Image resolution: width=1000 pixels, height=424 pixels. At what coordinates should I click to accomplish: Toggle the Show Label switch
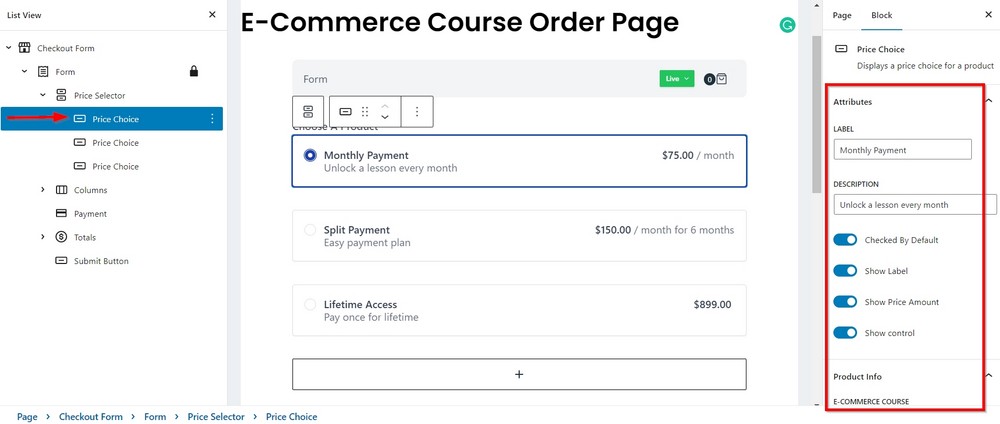point(845,271)
